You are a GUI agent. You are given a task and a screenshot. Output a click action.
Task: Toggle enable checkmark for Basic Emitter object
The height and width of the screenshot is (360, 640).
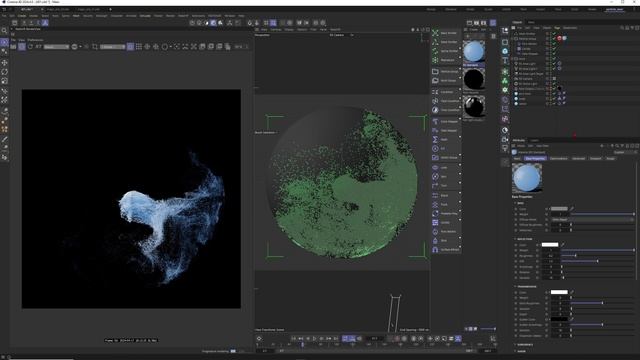[554, 33]
